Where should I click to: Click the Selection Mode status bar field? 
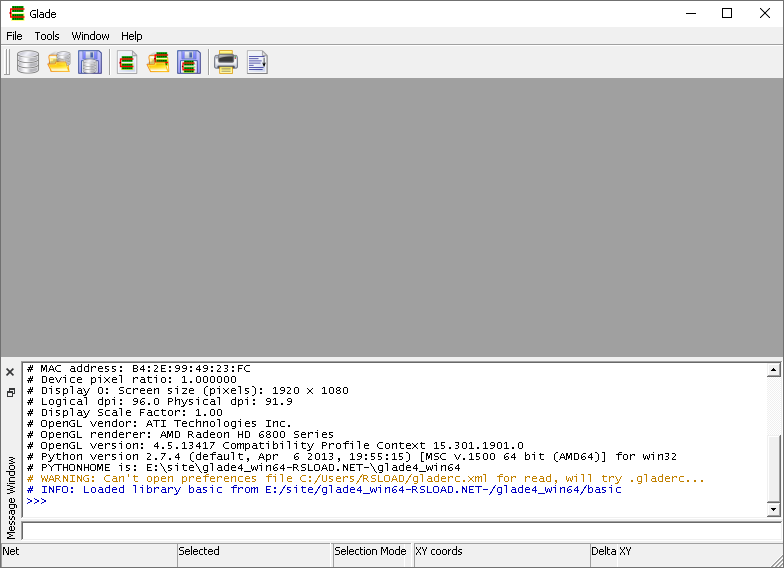point(370,551)
